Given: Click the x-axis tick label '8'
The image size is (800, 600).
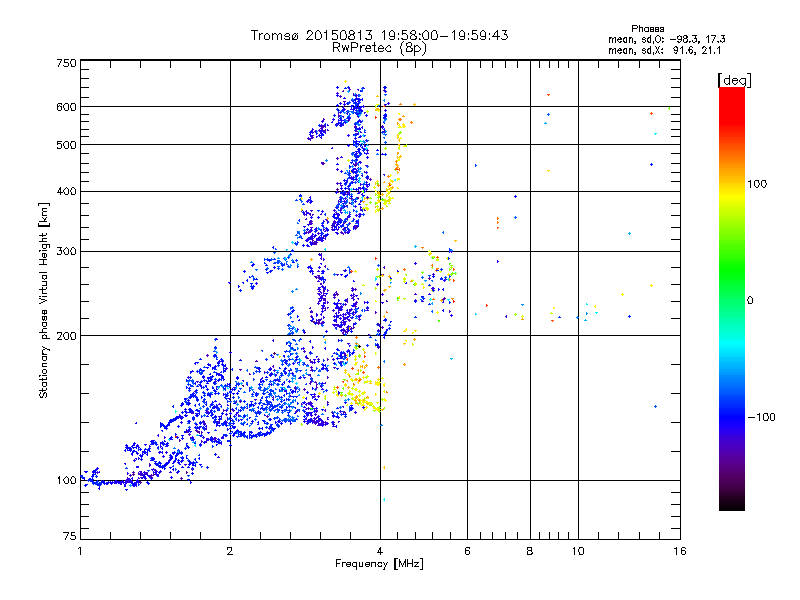Looking at the screenshot, I should coord(530,551).
